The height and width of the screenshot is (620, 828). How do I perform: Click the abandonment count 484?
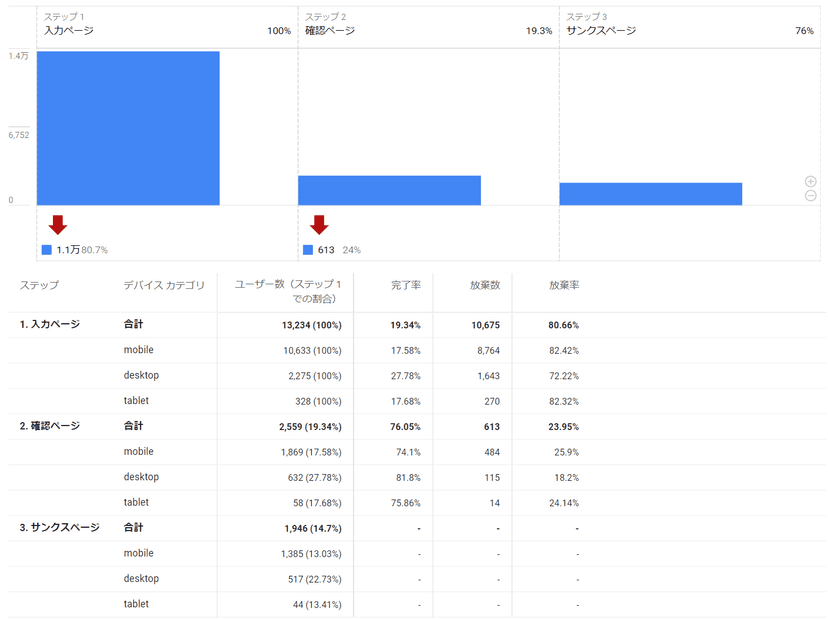pyautogui.click(x=492, y=452)
